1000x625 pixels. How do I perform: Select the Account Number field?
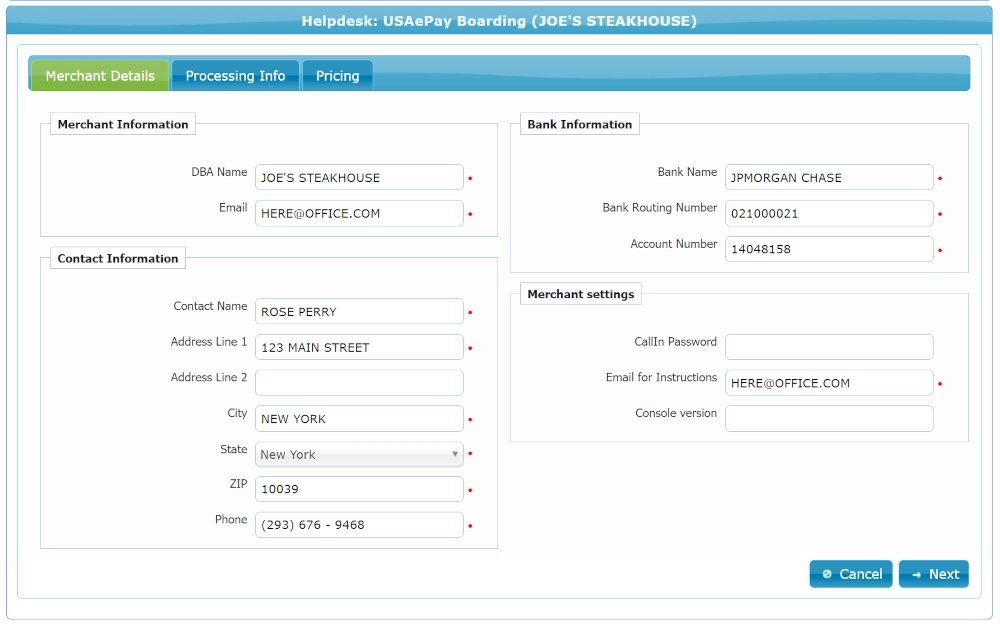coord(829,249)
